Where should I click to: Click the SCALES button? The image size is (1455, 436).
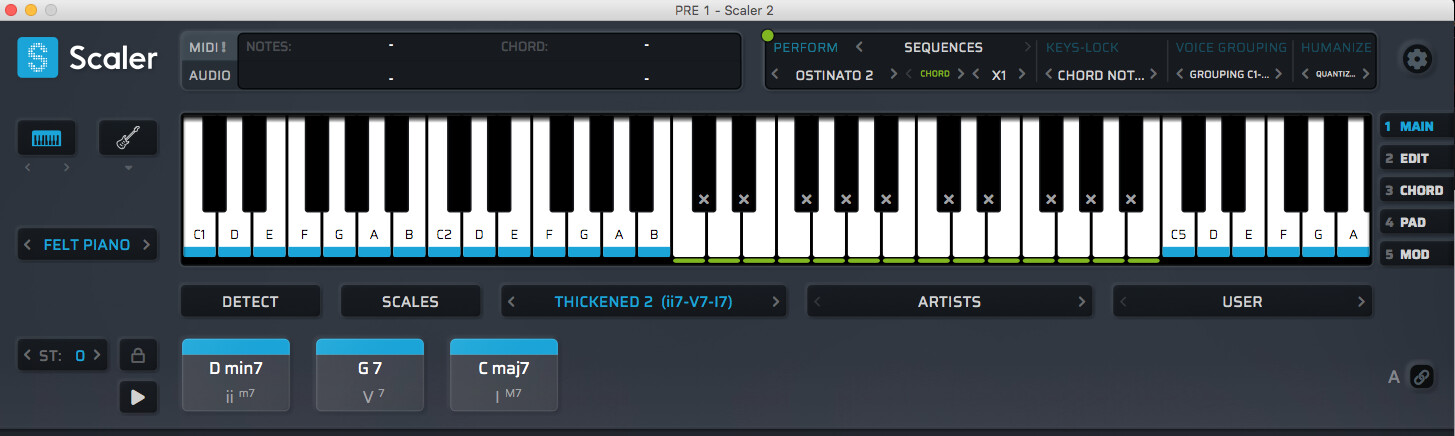point(410,301)
